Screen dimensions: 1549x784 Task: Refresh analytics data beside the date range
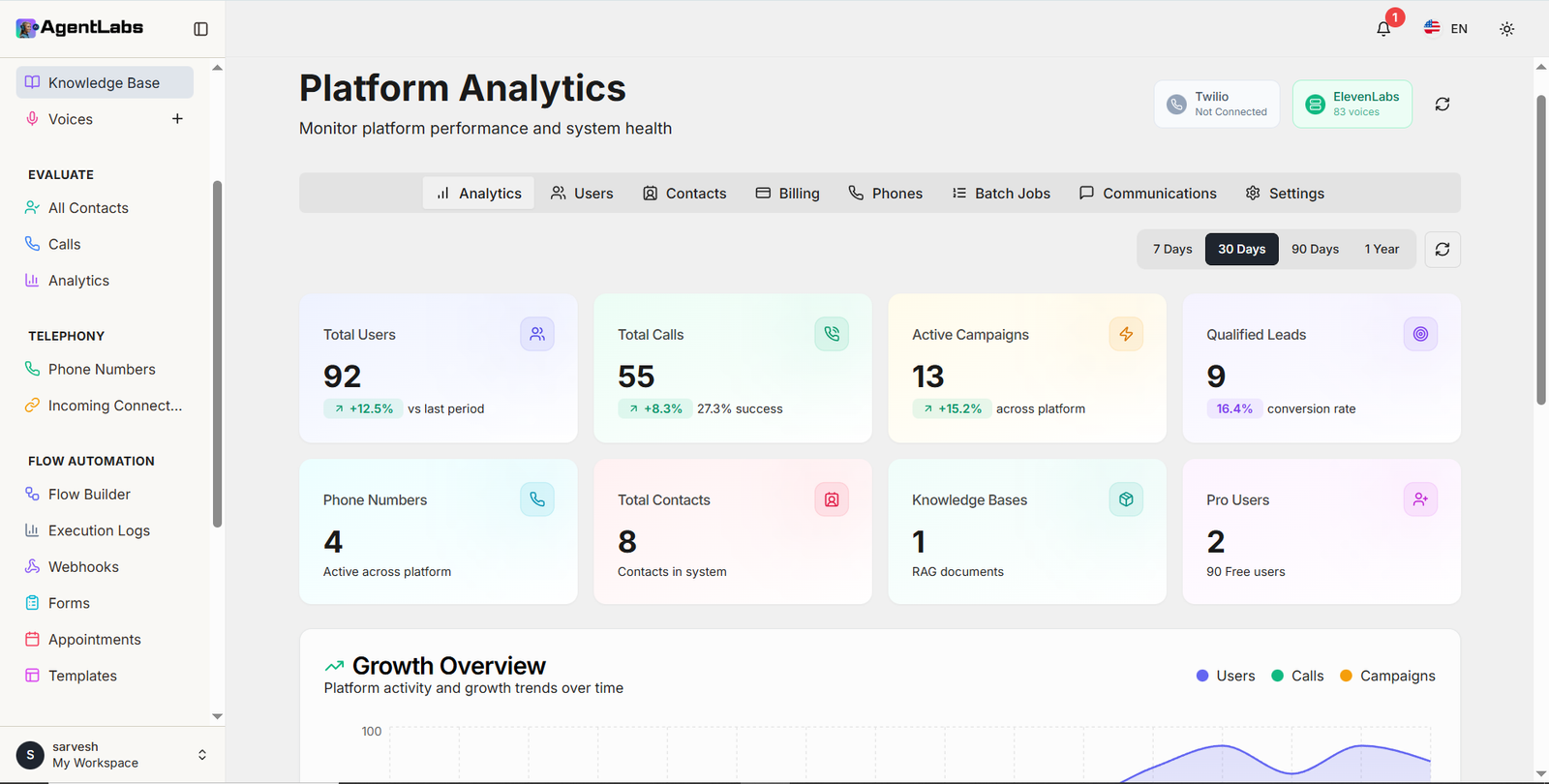(x=1443, y=250)
